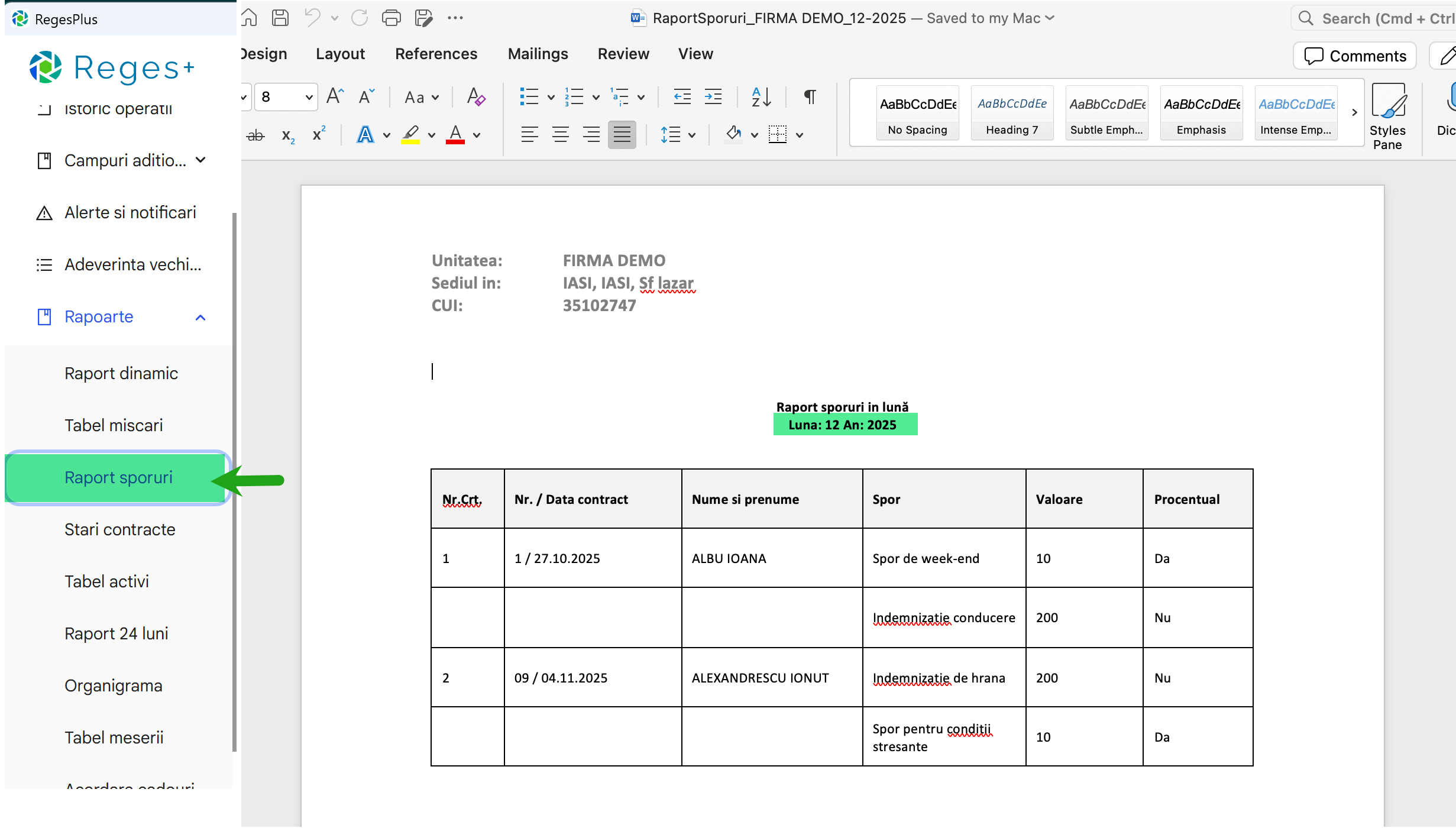Click the Print icon
This screenshot has width=1456, height=828.
click(x=391, y=18)
